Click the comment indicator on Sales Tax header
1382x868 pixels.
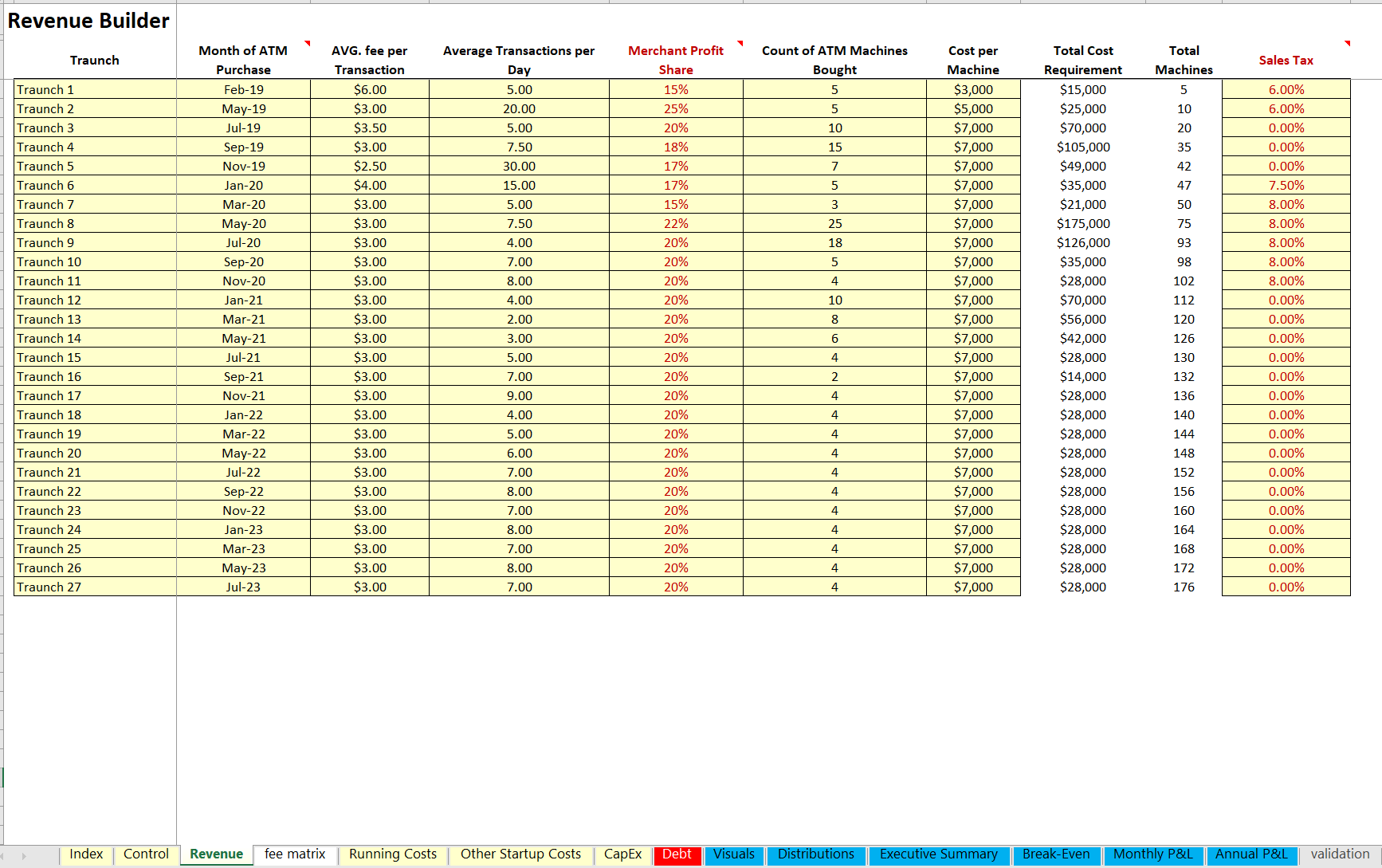pyautogui.click(x=1347, y=43)
